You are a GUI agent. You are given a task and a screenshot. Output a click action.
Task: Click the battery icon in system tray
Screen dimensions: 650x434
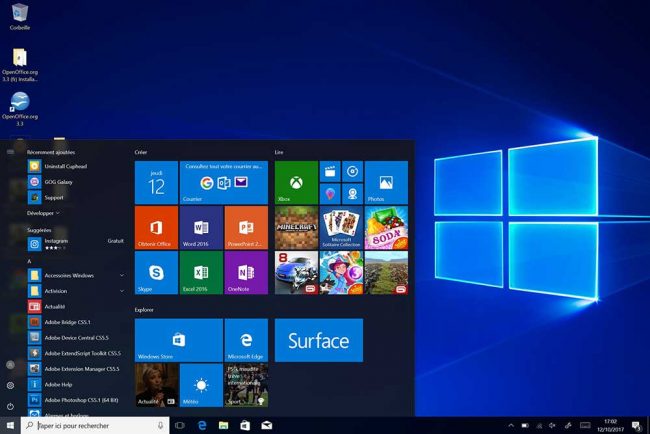pos(525,425)
